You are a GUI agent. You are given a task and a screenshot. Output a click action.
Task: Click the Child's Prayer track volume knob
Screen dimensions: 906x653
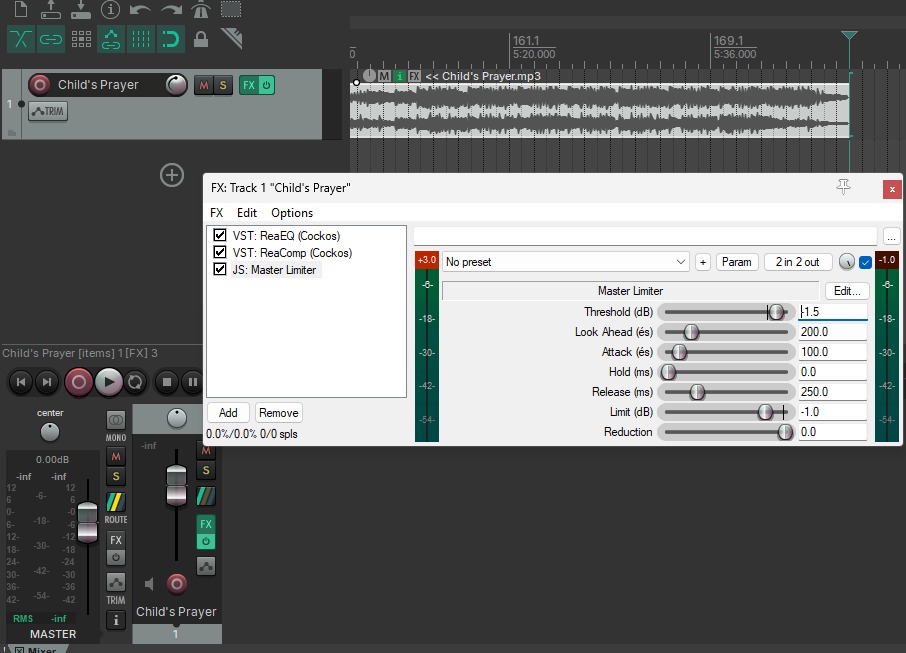(176, 85)
